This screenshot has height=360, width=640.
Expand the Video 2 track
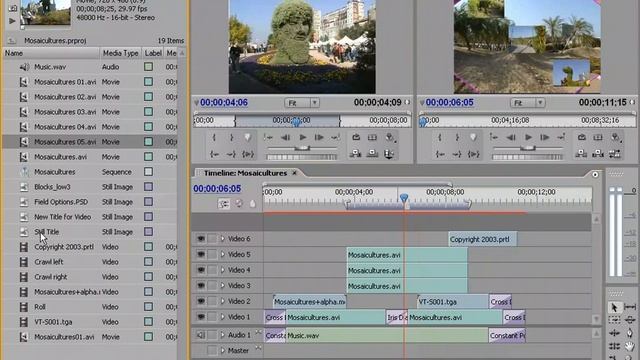(222, 301)
